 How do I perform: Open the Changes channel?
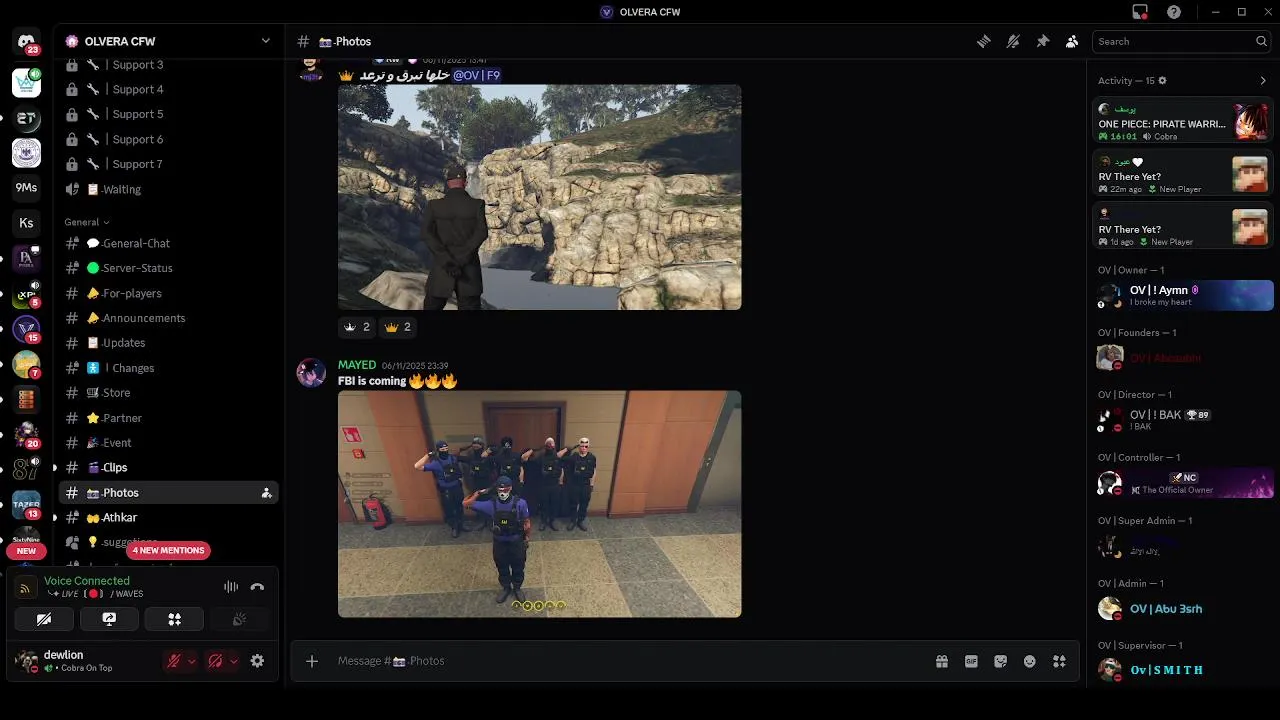click(167, 368)
